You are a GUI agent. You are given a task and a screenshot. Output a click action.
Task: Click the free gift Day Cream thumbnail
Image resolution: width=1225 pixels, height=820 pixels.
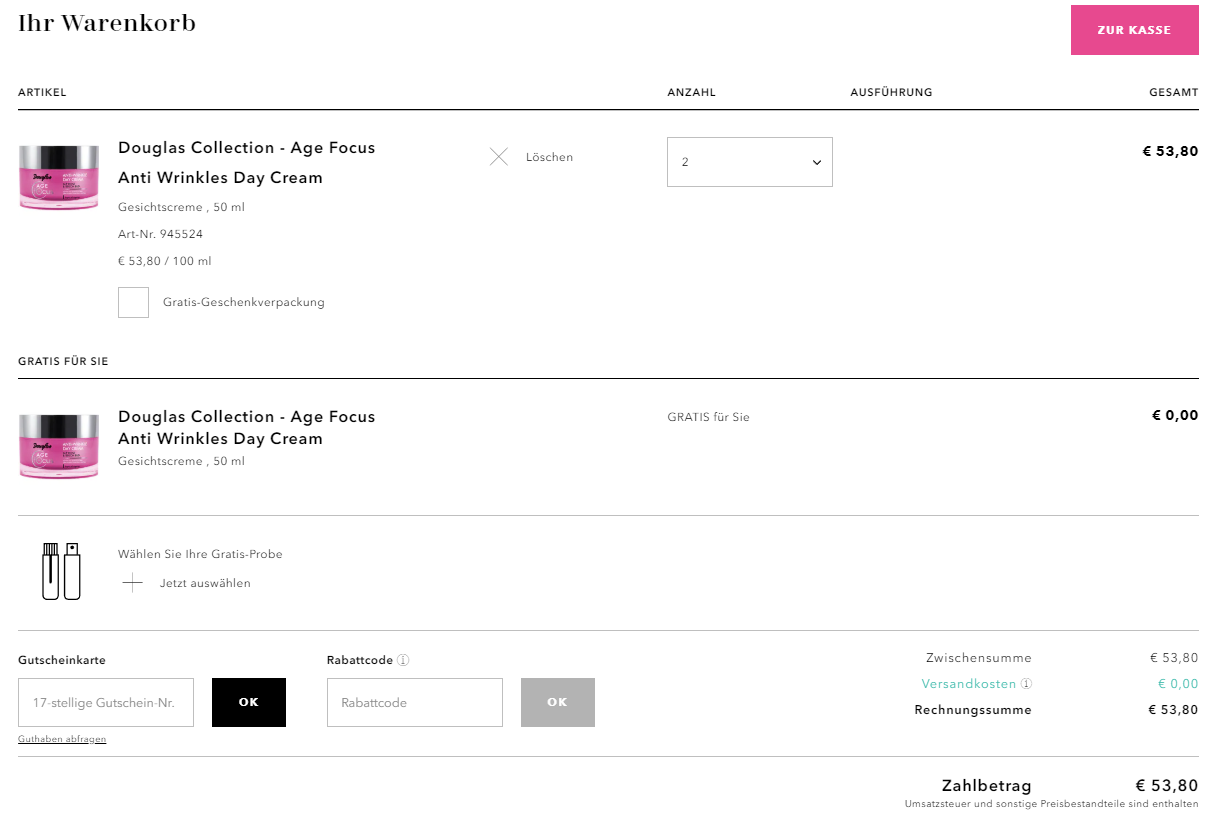coord(59,446)
